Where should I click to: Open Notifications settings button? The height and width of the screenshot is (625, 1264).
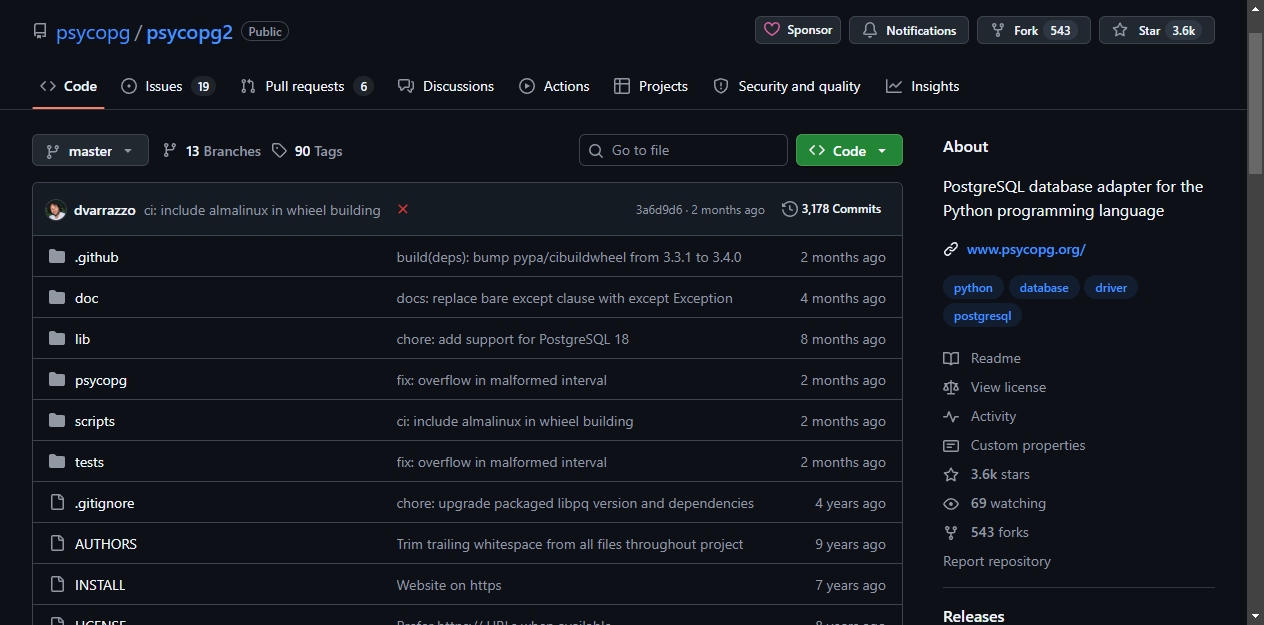pyautogui.click(x=909, y=30)
